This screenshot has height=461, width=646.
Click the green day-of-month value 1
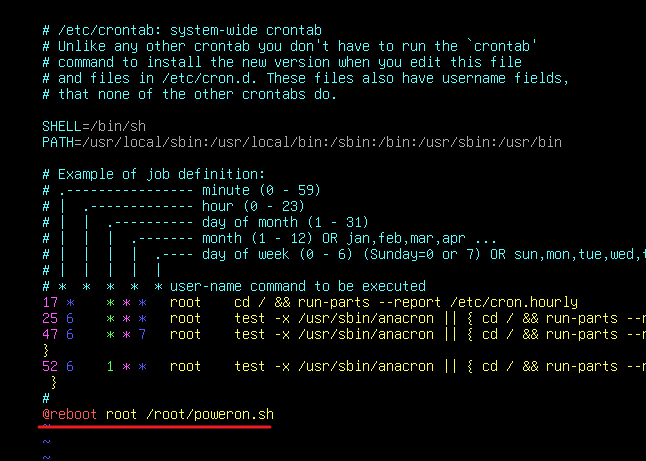110,366
